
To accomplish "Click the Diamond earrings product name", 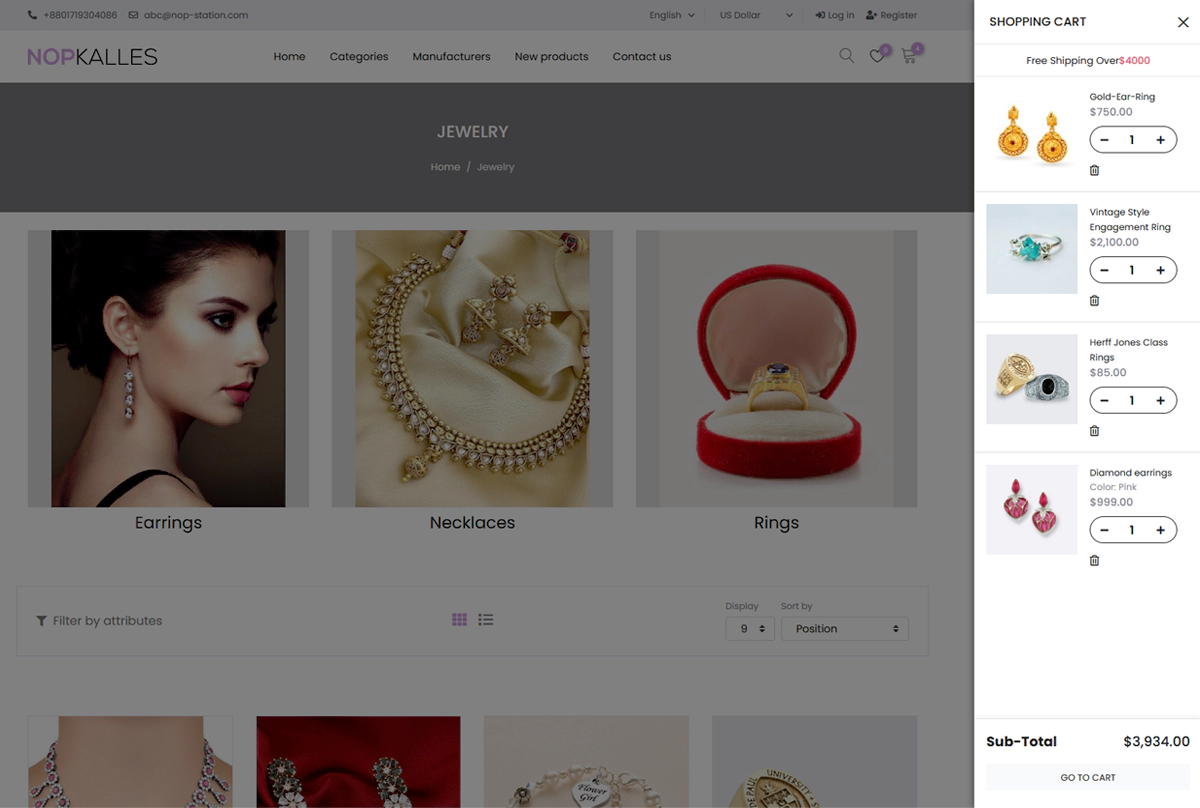I will click(x=1130, y=472).
